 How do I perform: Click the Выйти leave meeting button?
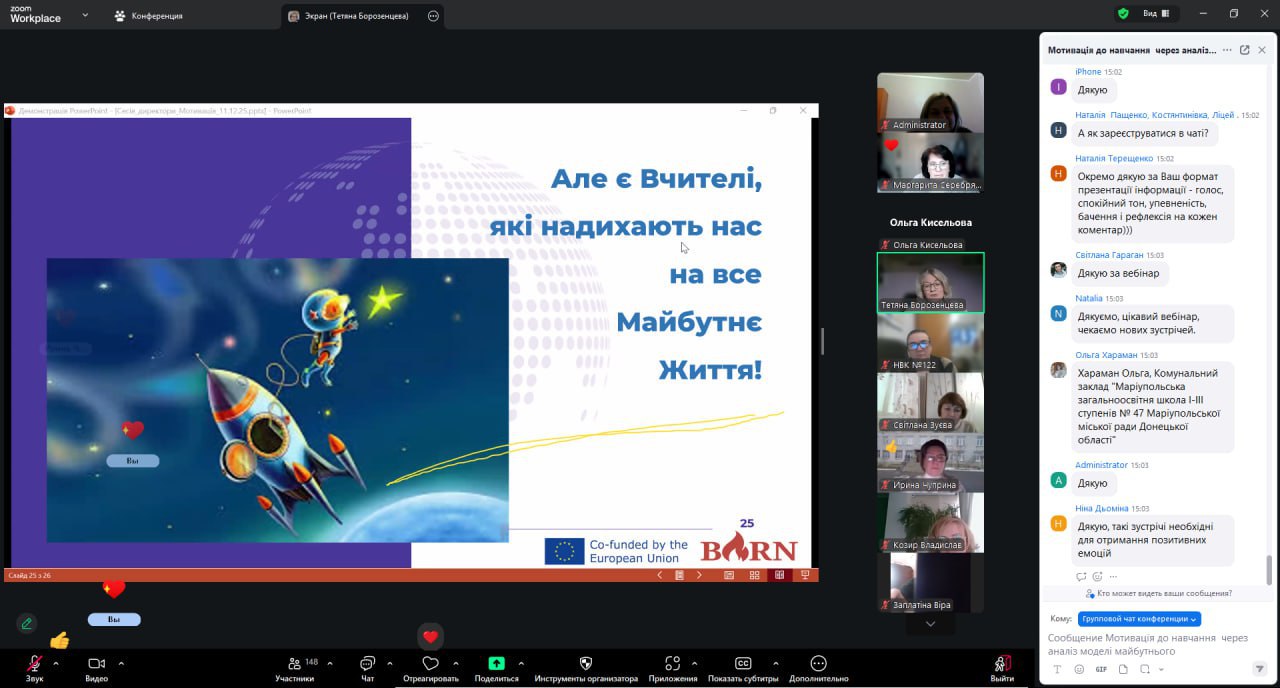[1001, 666]
